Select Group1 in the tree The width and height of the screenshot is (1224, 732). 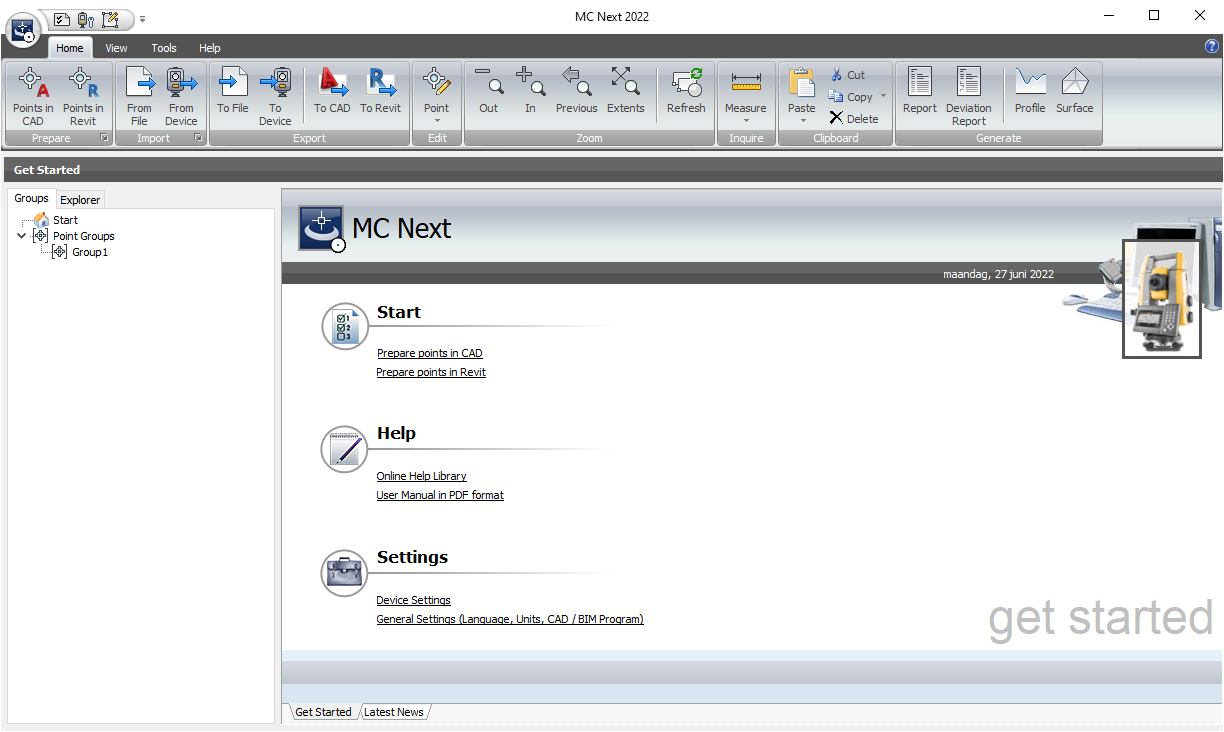pyautogui.click(x=90, y=252)
